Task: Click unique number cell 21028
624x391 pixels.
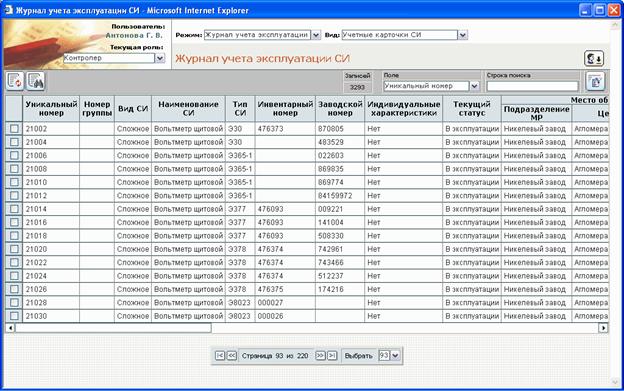Action: (36, 303)
